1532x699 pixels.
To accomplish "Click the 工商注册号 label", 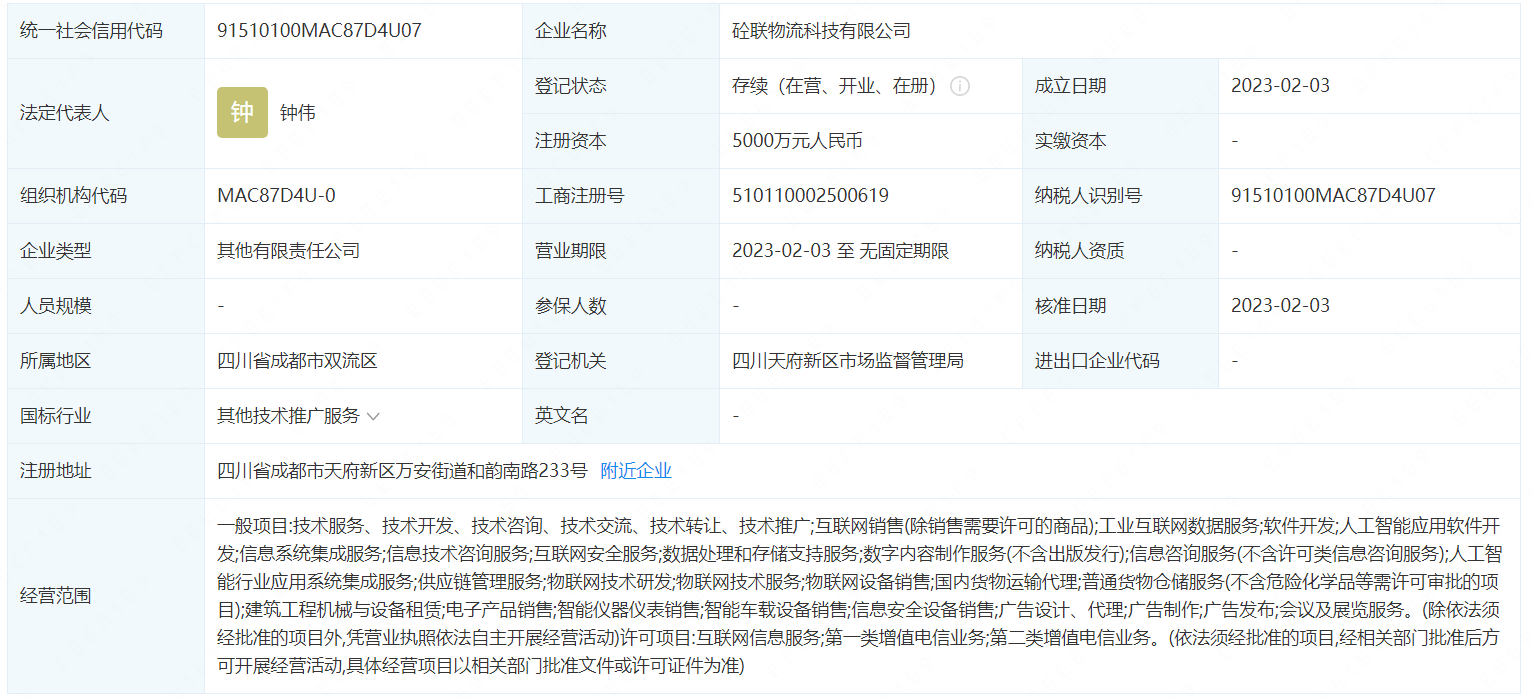I will pos(580,196).
